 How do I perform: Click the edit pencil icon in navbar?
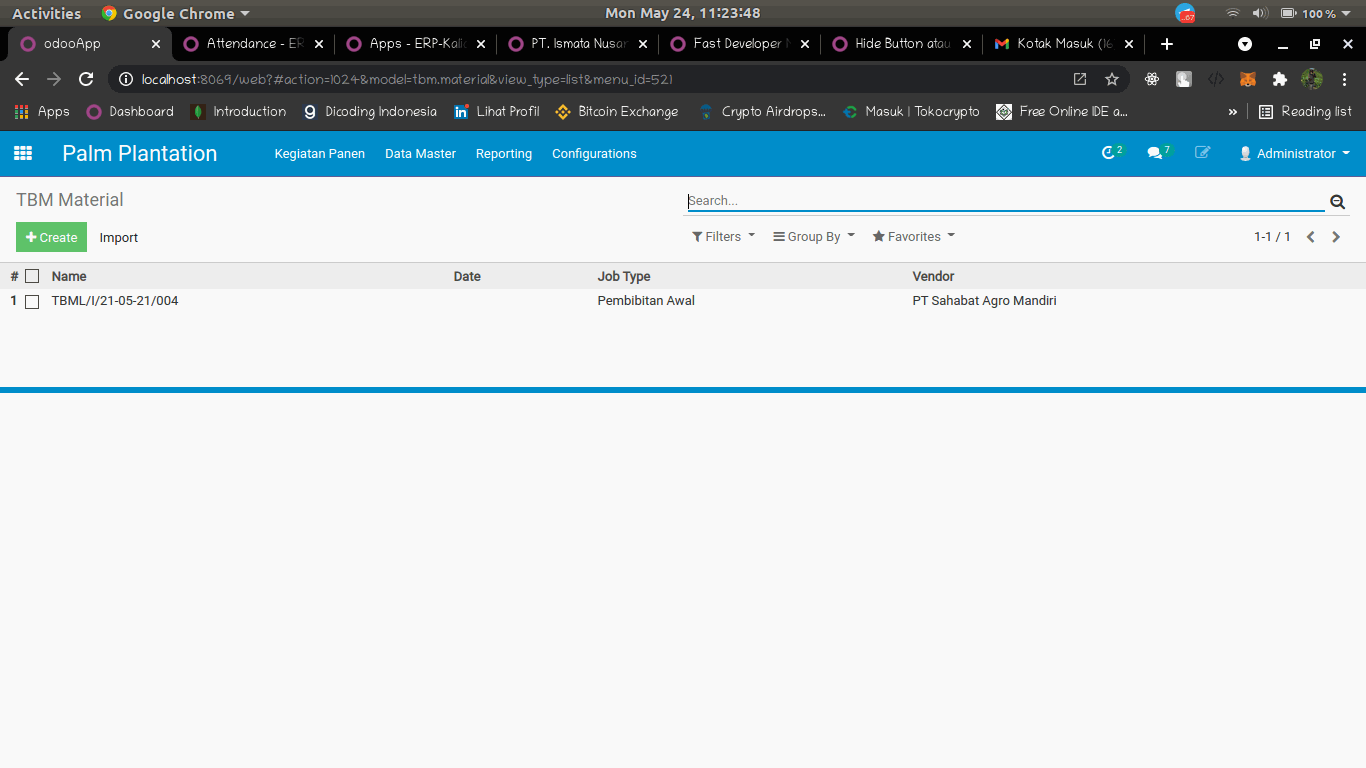1202,153
